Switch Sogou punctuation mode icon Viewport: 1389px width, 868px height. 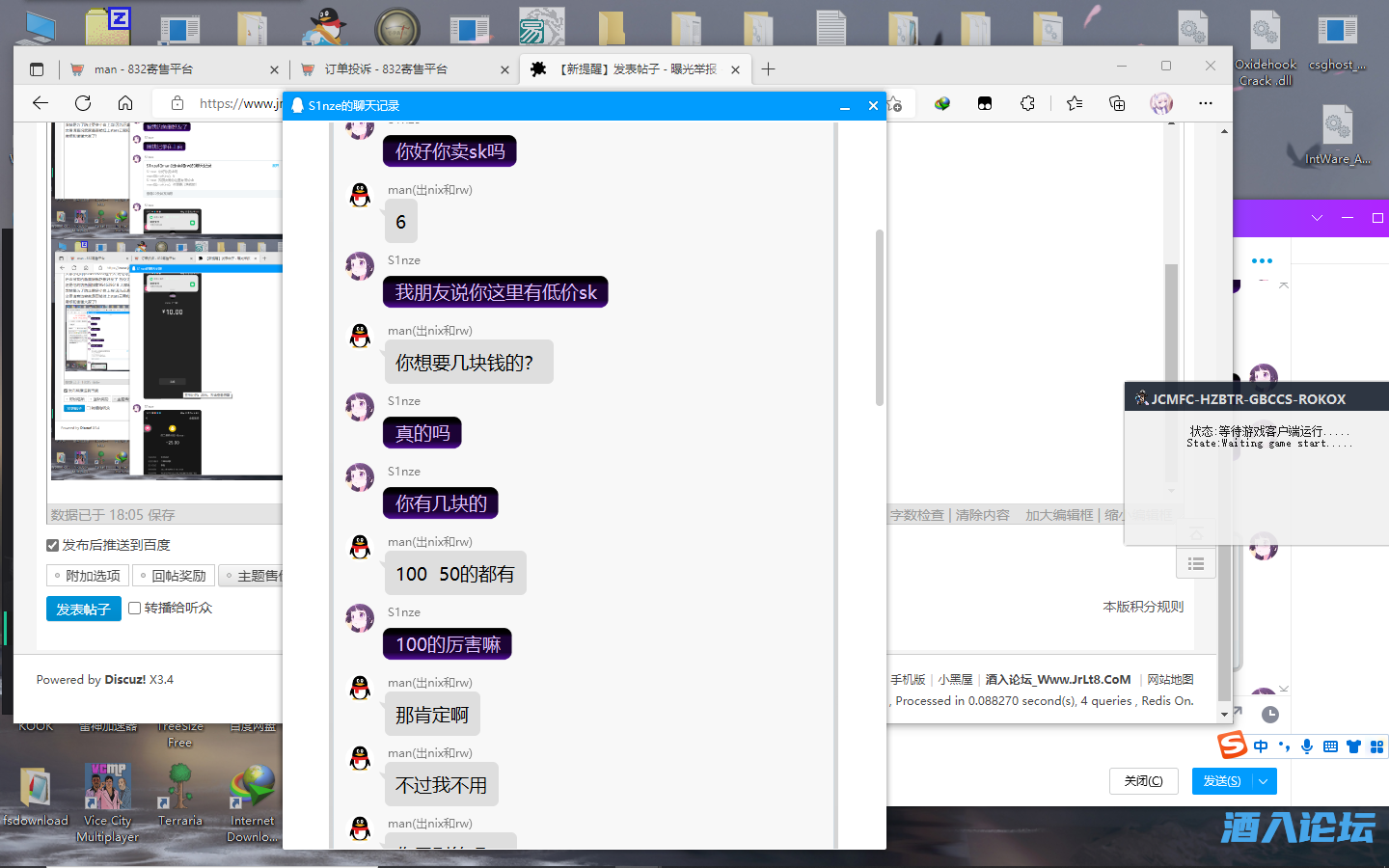coord(1284,746)
